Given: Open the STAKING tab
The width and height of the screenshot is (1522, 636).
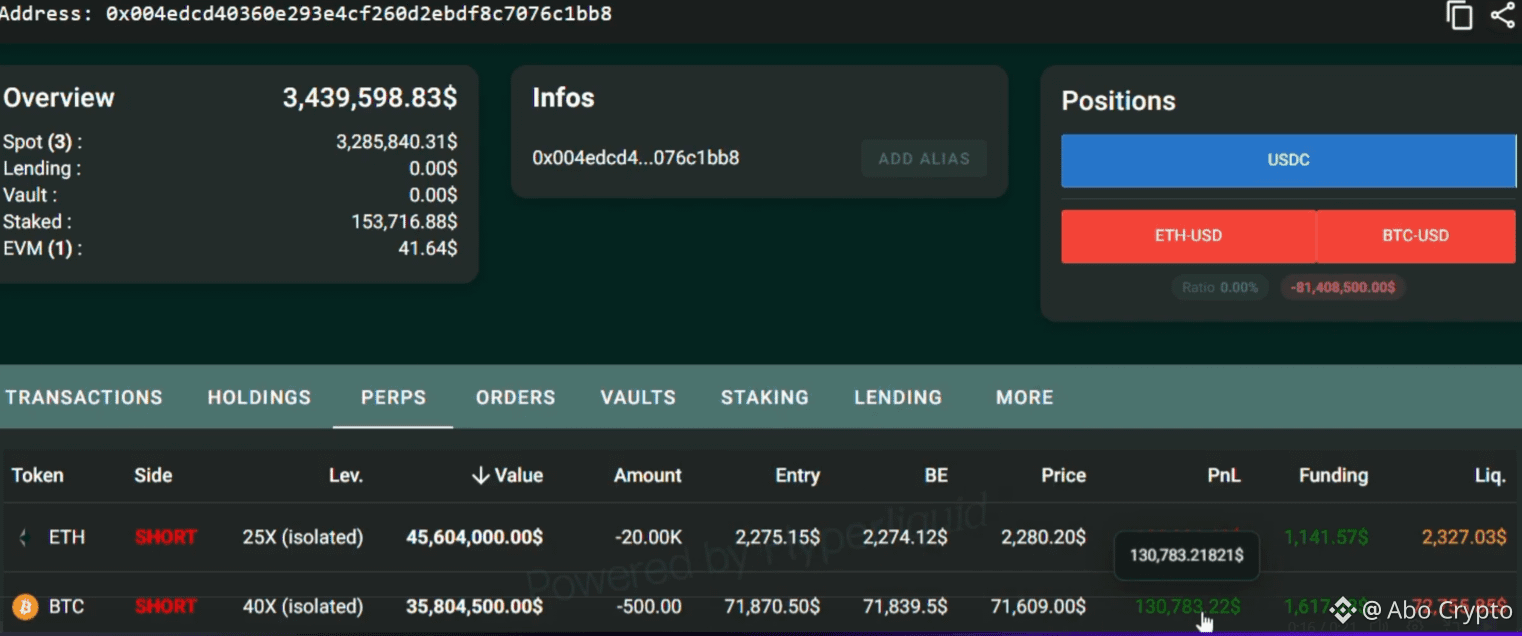Looking at the screenshot, I should tap(765, 397).
